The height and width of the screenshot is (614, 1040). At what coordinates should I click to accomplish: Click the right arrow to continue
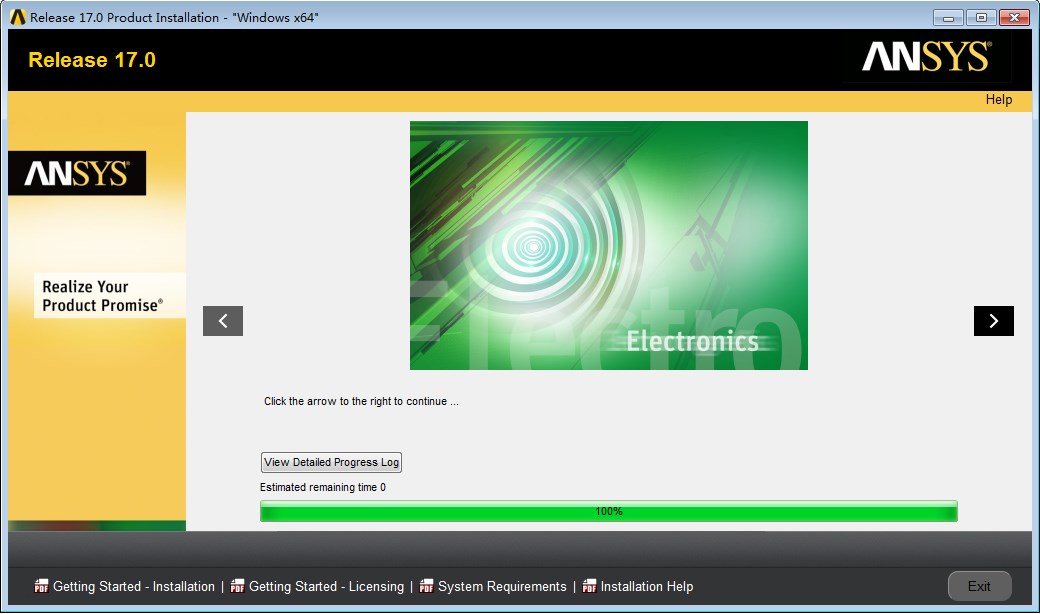coord(993,321)
